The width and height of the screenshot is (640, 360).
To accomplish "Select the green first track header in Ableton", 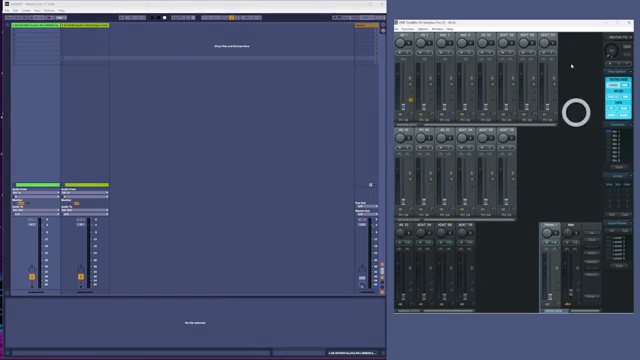I will [36, 25].
